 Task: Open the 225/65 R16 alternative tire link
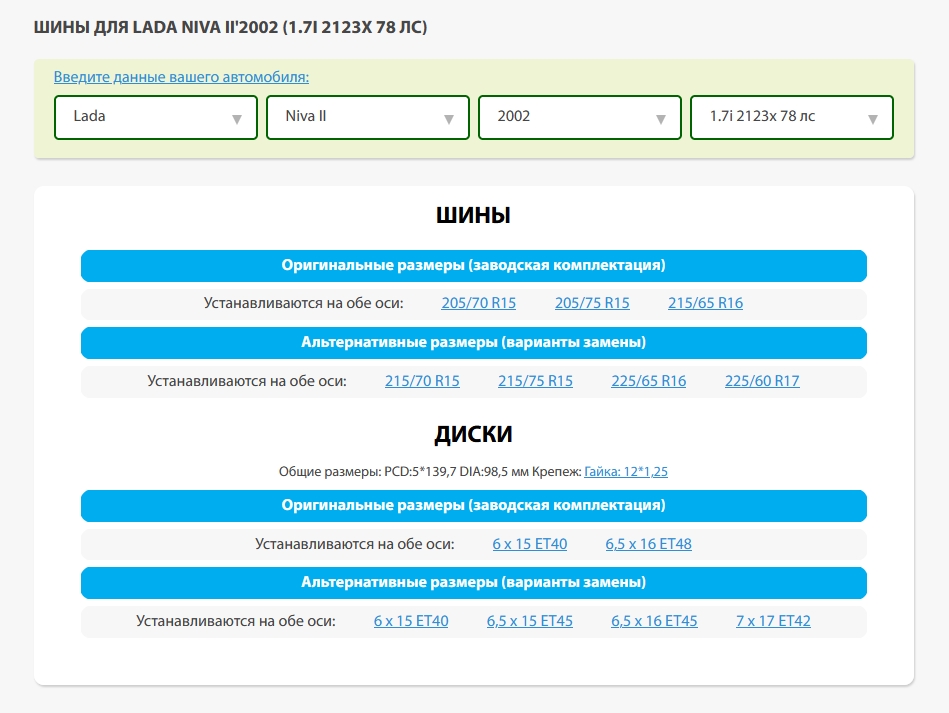(x=649, y=381)
